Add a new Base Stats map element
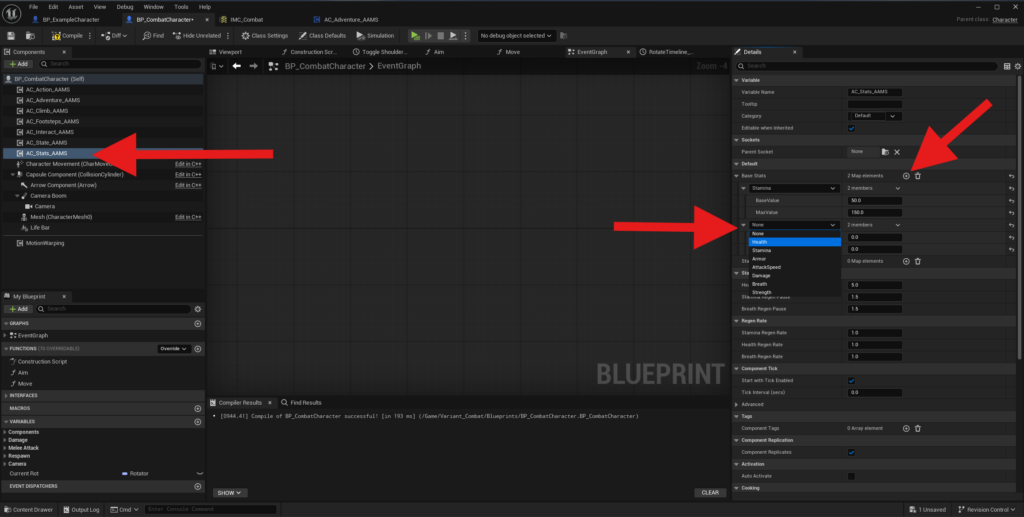 click(x=906, y=176)
